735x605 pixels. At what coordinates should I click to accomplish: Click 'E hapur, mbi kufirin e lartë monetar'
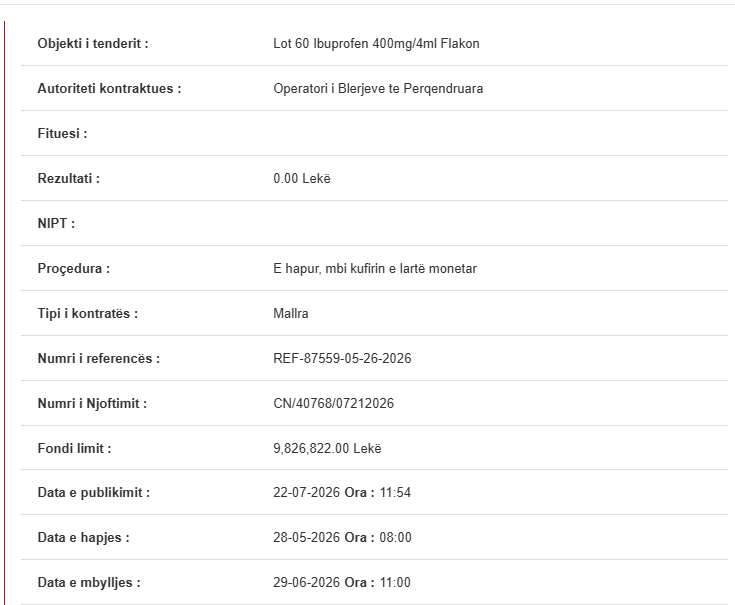tap(375, 269)
